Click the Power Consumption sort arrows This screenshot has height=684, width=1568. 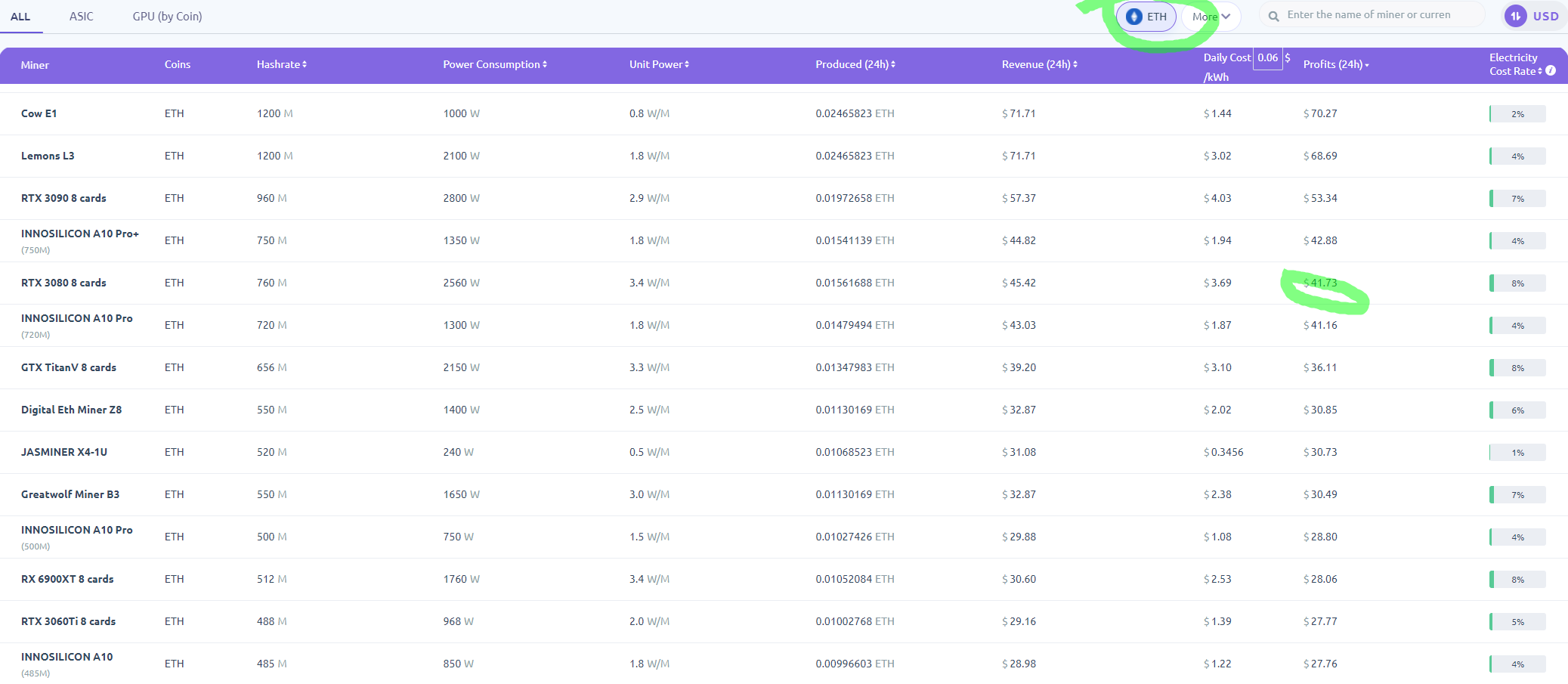(x=545, y=65)
